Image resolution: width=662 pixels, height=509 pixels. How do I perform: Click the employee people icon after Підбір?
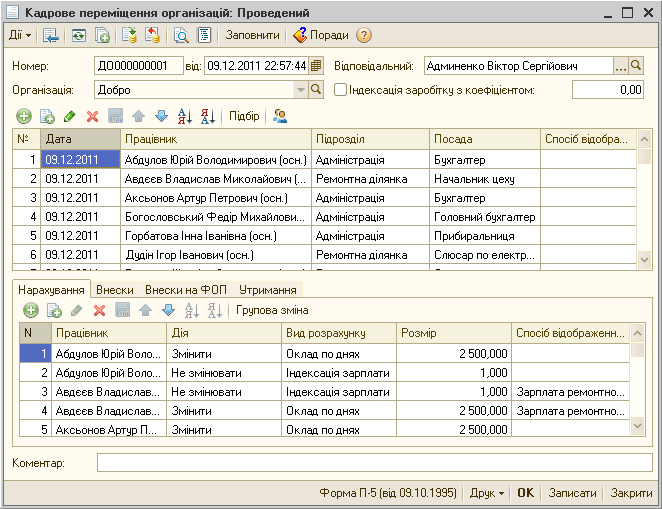coord(280,116)
